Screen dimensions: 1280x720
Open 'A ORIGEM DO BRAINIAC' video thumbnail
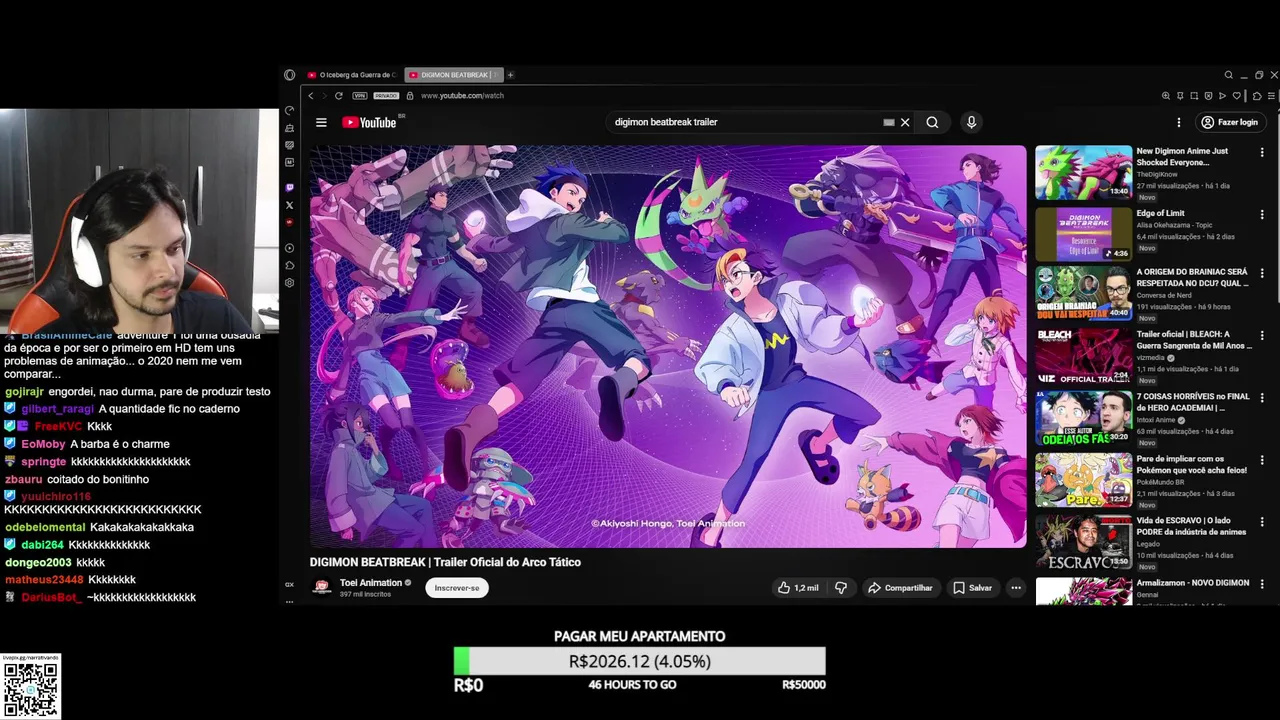click(x=1083, y=293)
